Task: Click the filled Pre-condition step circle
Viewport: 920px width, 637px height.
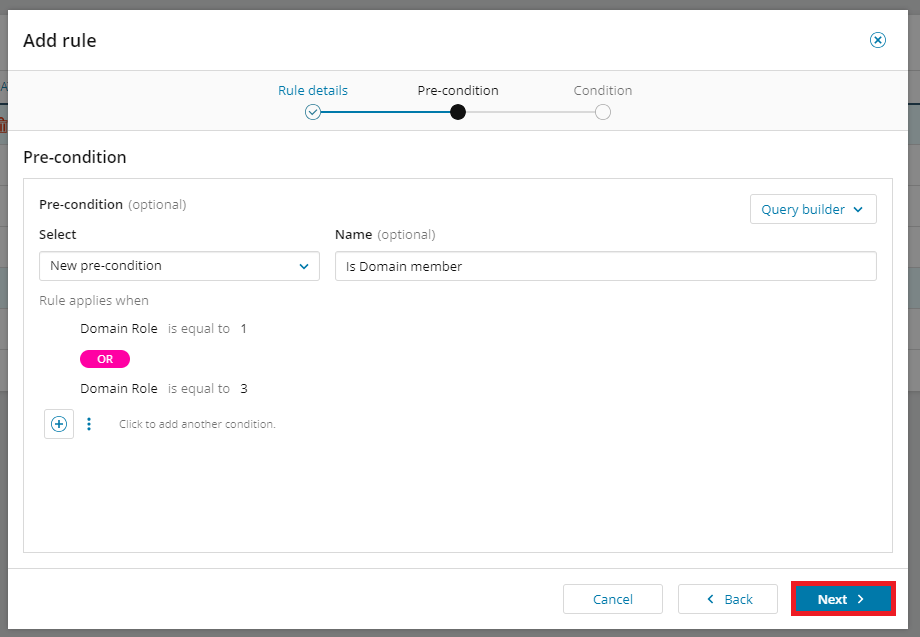Action: pos(457,112)
